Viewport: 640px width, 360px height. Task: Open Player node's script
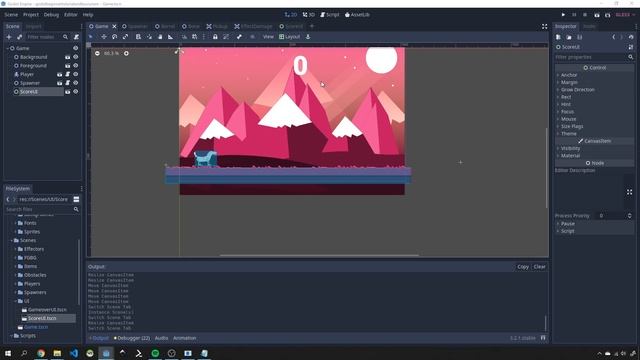pyautogui.click(x=68, y=74)
